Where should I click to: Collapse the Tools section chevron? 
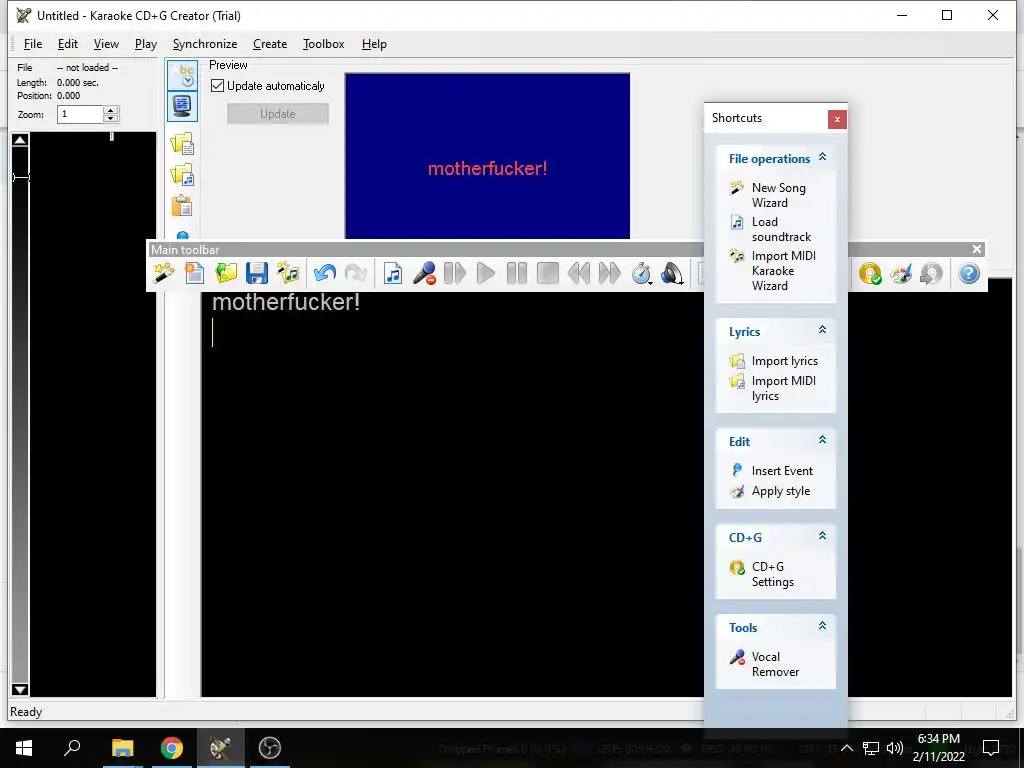(822, 626)
